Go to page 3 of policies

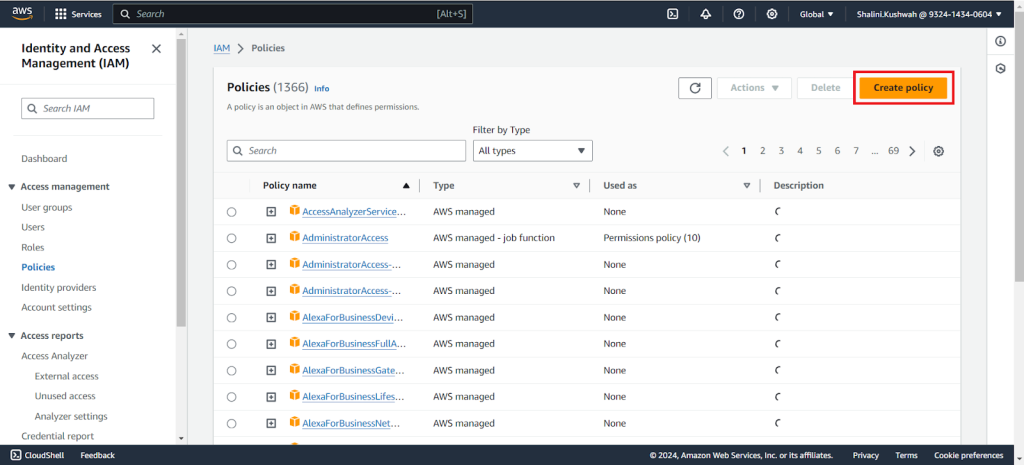pos(781,151)
